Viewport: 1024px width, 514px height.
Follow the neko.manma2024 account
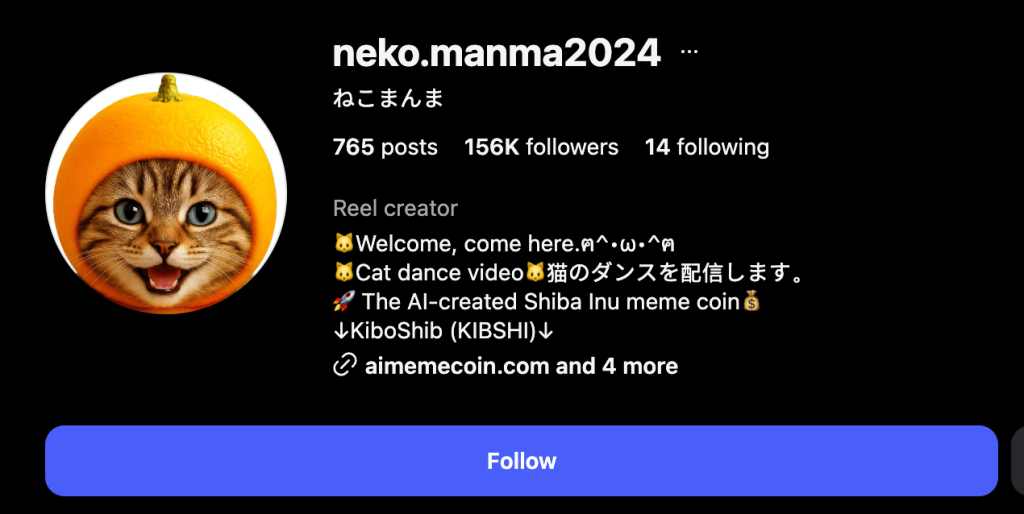click(x=521, y=460)
